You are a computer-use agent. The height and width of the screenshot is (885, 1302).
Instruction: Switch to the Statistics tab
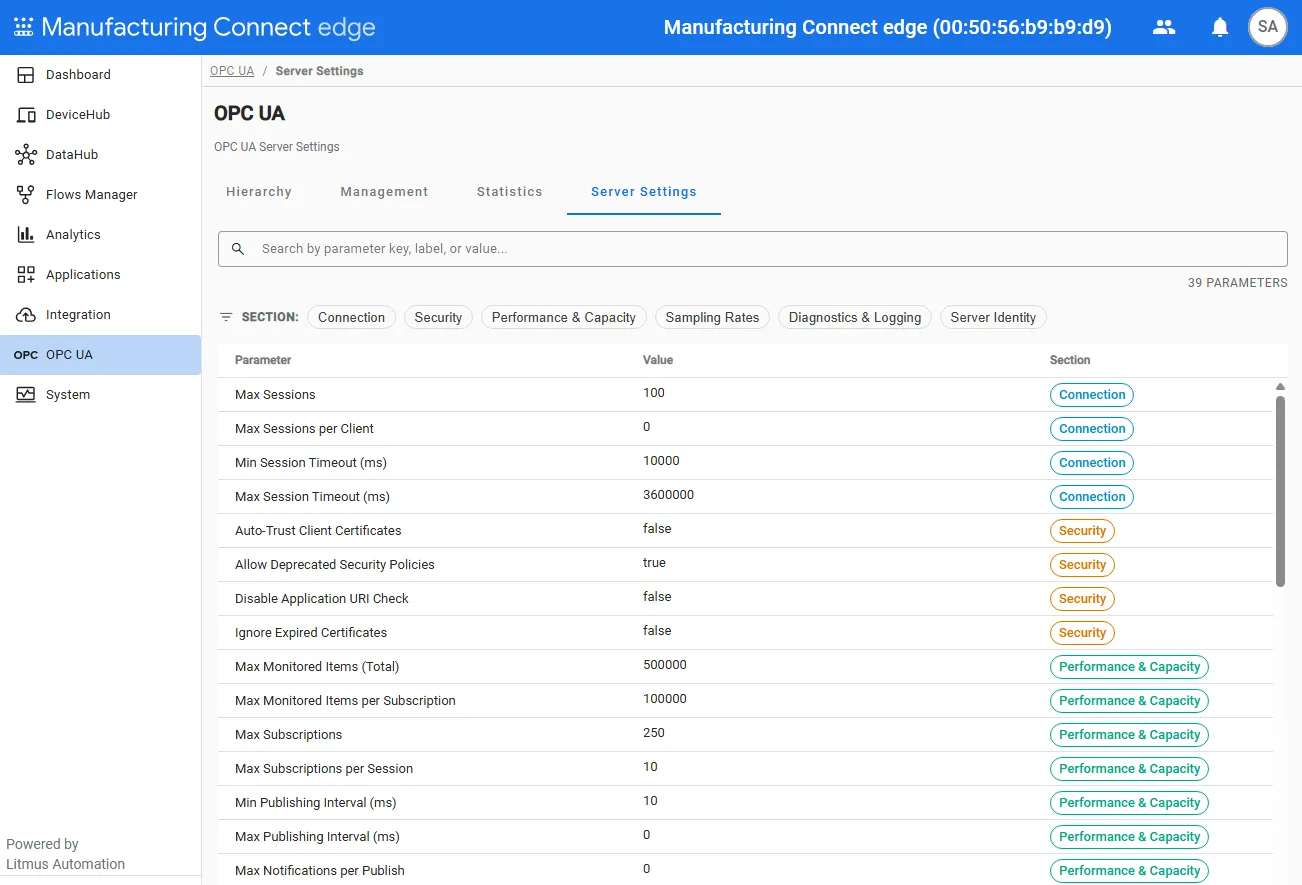coord(510,192)
